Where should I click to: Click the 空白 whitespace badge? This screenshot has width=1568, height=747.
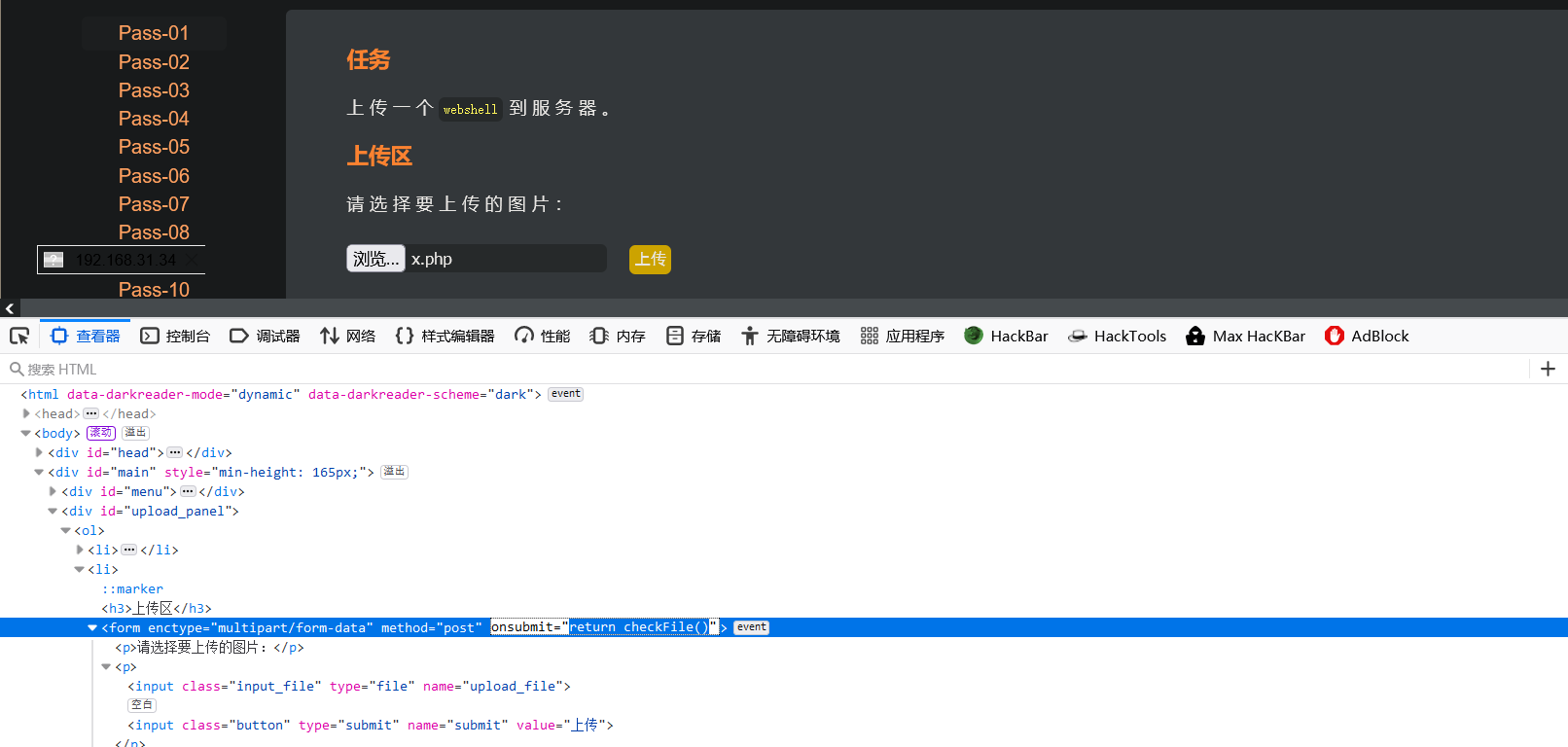click(142, 705)
